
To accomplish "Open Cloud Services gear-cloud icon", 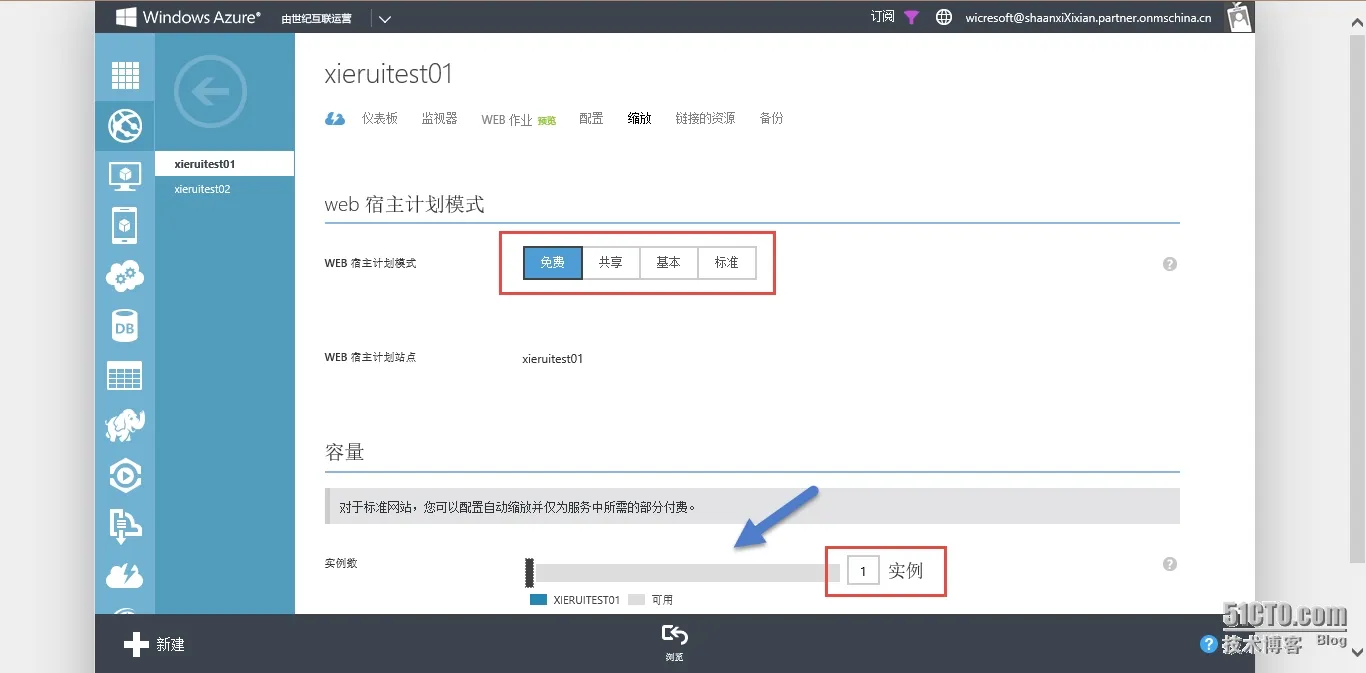I will coord(125,276).
